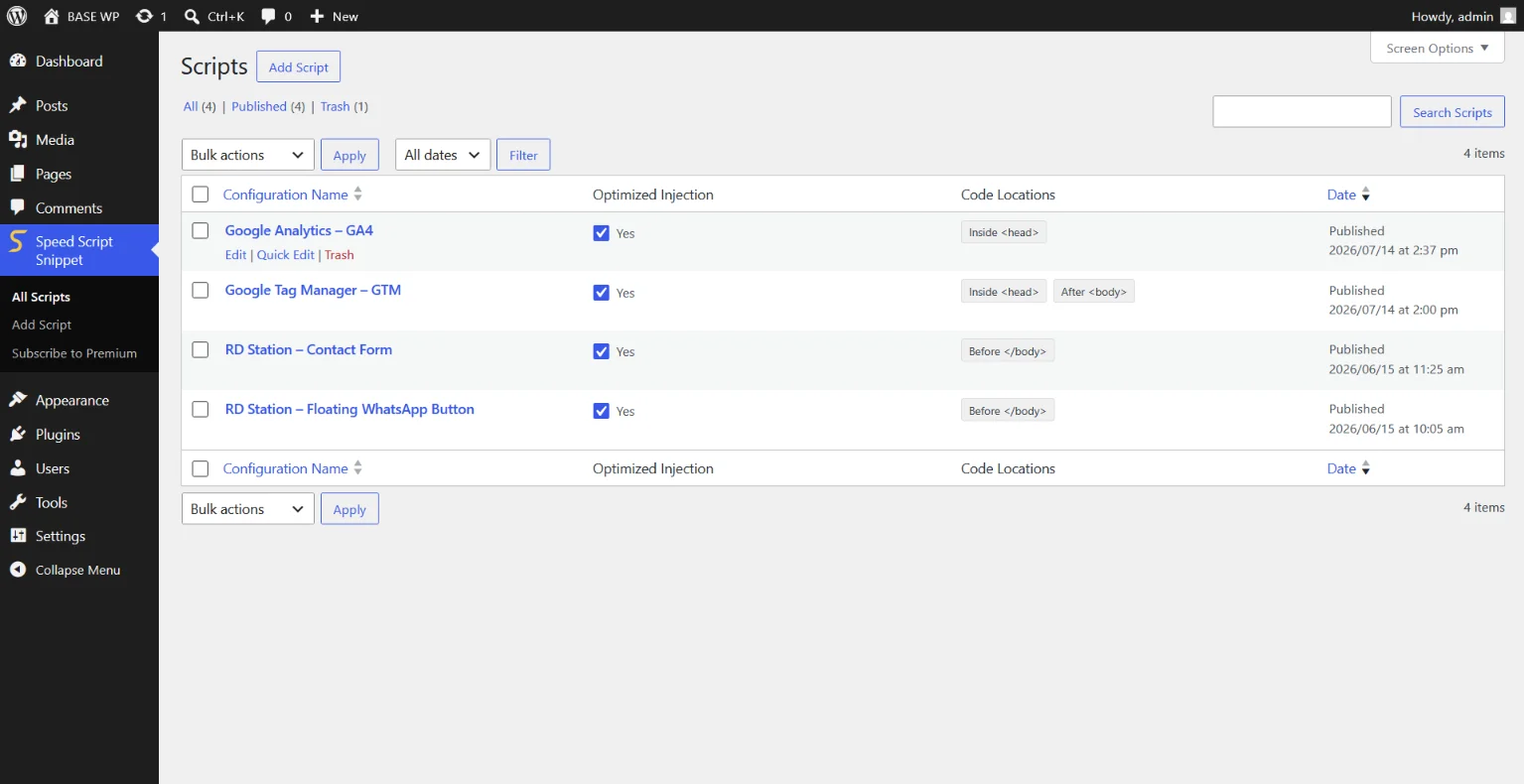Click the comments bubble icon in top bar

[268, 16]
